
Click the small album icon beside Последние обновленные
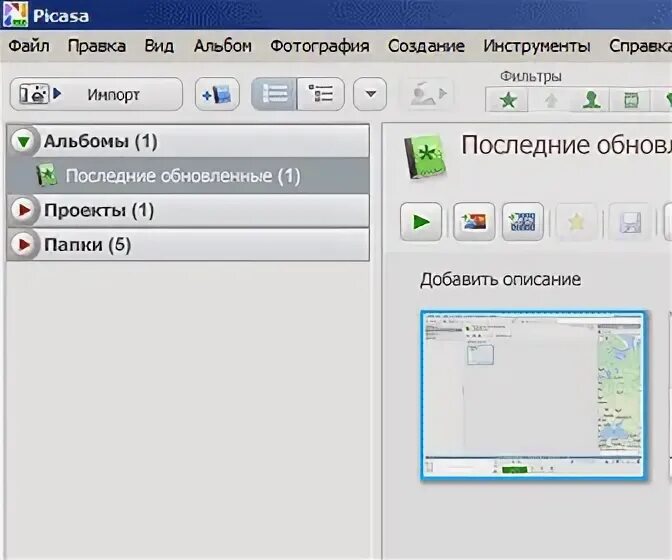(46, 175)
